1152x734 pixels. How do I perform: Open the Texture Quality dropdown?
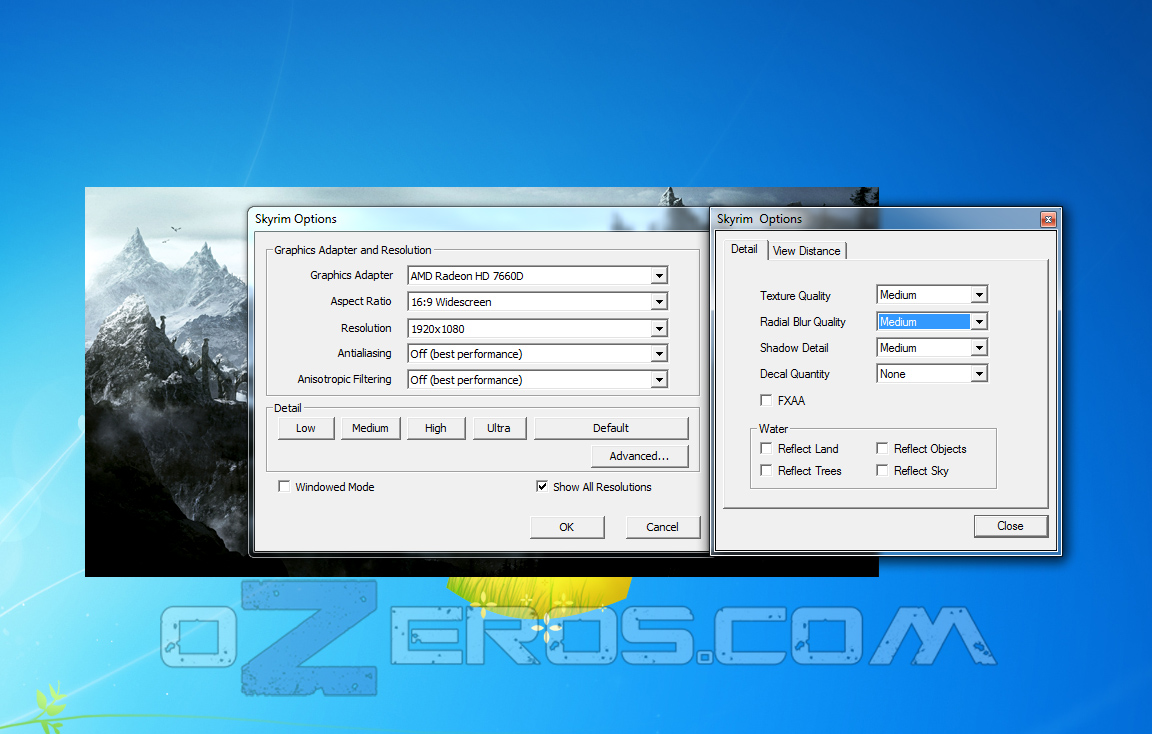point(932,295)
